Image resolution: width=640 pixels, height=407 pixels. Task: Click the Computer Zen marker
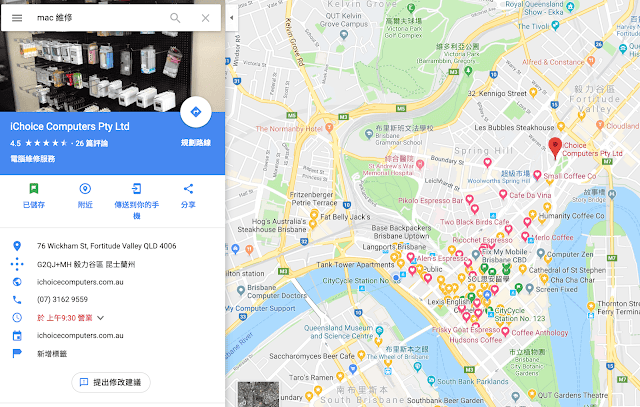pyautogui.click(x=541, y=254)
